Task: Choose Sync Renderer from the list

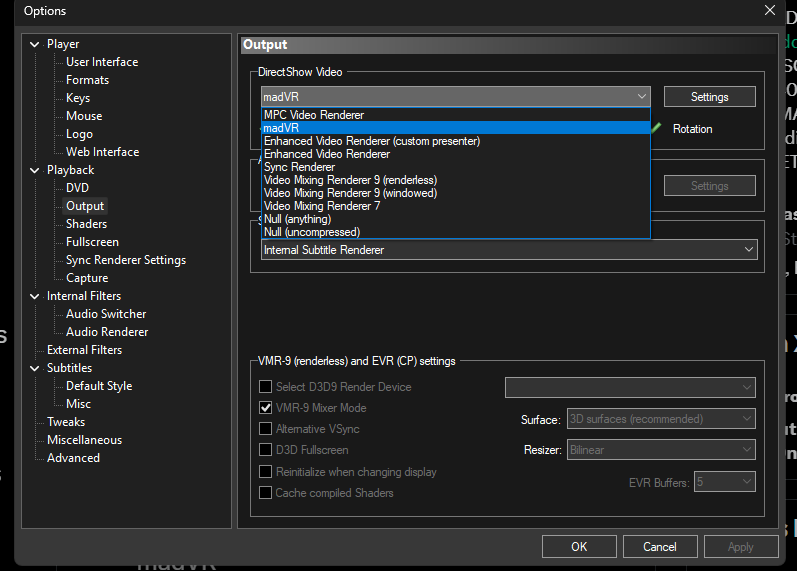Action: tap(455, 167)
